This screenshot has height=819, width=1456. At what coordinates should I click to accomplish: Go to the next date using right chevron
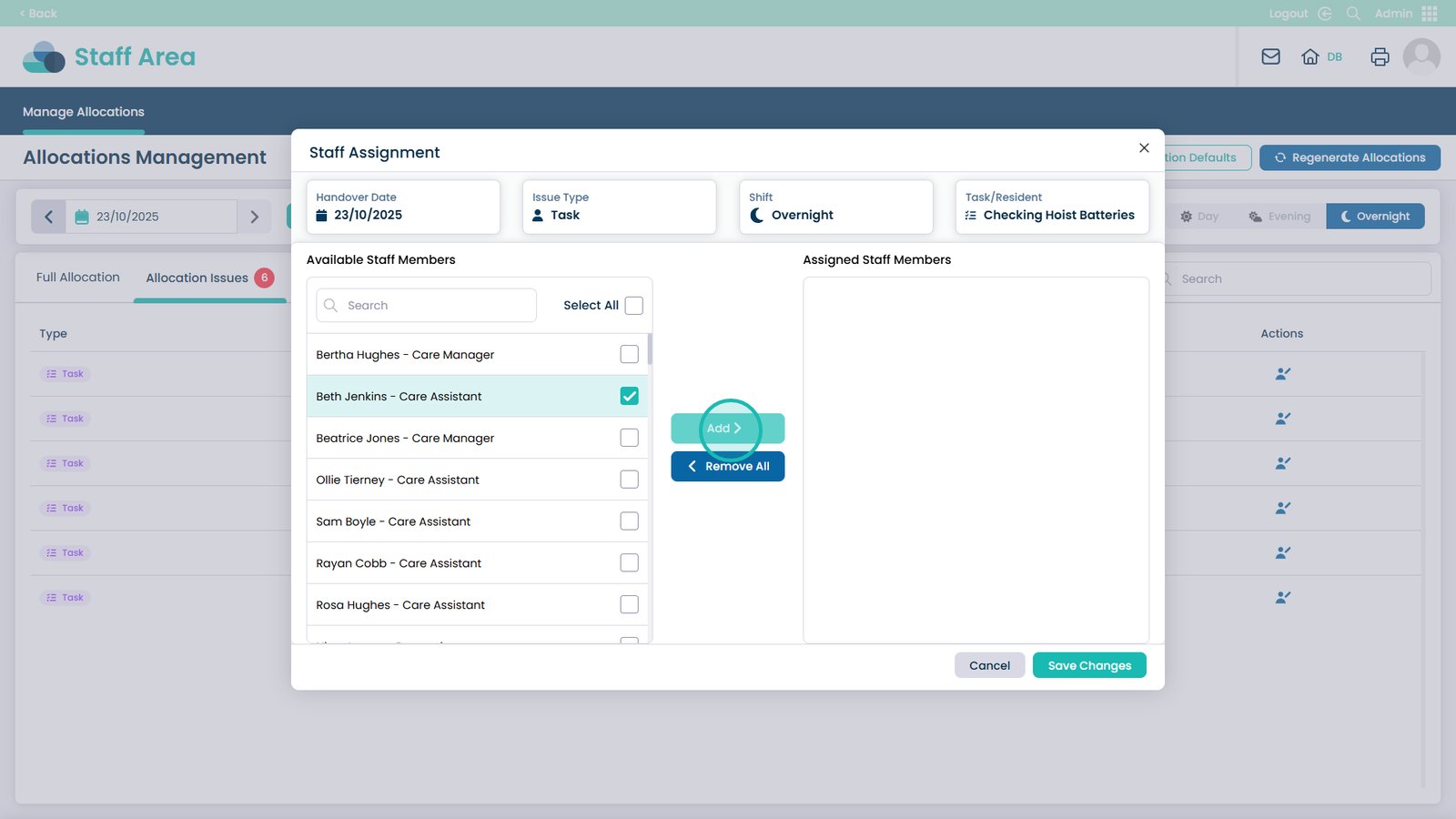click(x=255, y=217)
